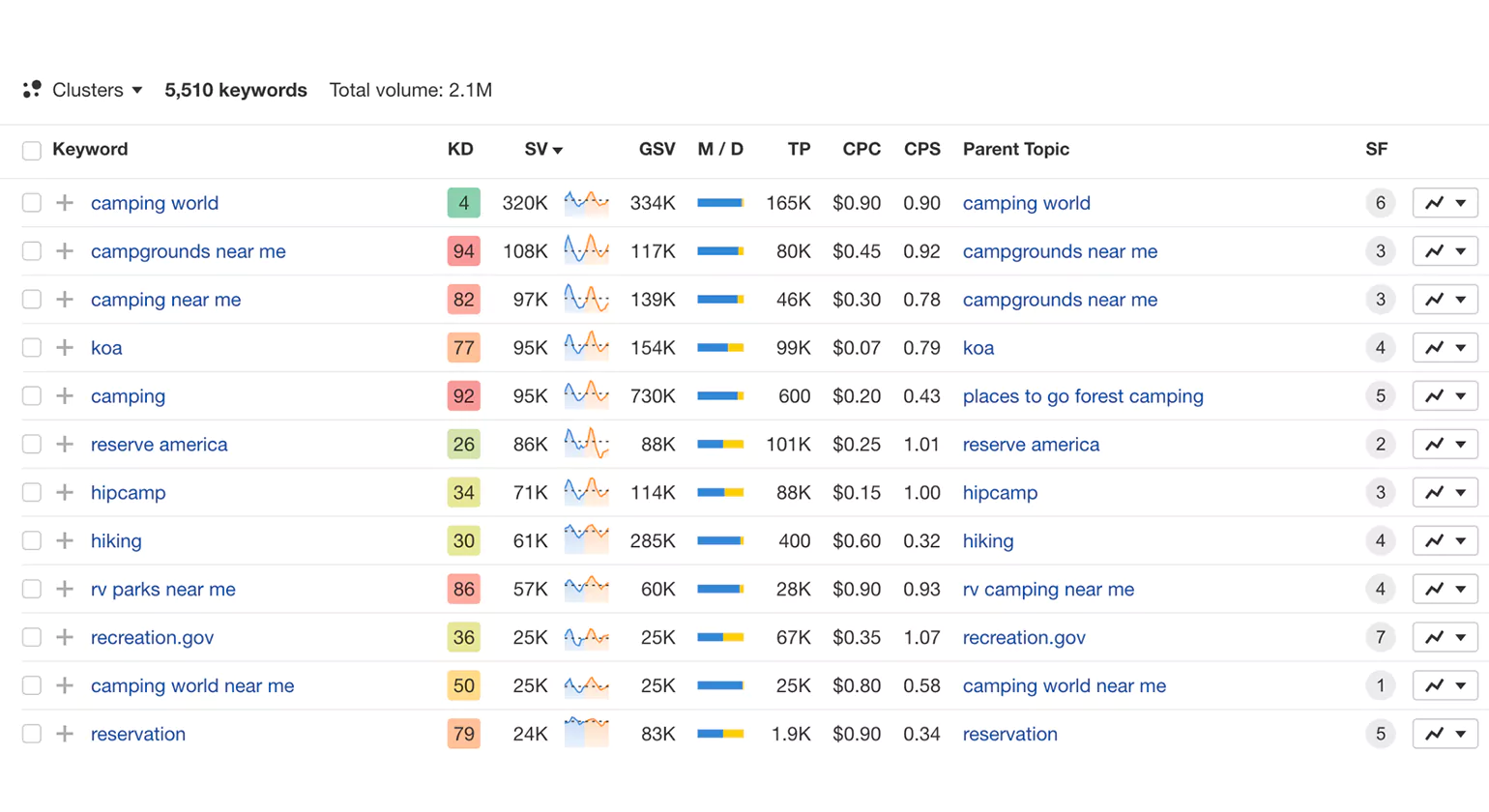Screen dimensions: 1489x812
Task: Expand trend dropdown in campgrounds near me row
Action: click(x=1445, y=251)
